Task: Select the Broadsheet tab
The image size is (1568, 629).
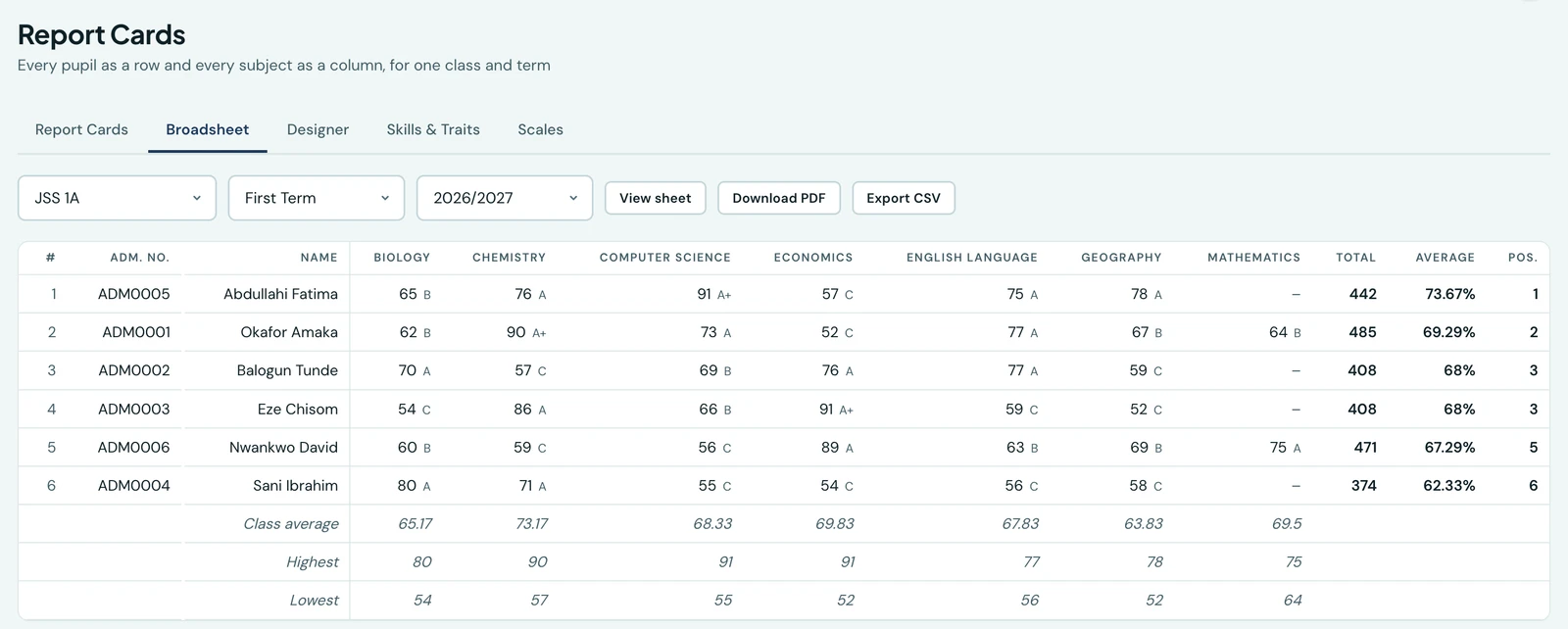Action: pyautogui.click(x=207, y=129)
